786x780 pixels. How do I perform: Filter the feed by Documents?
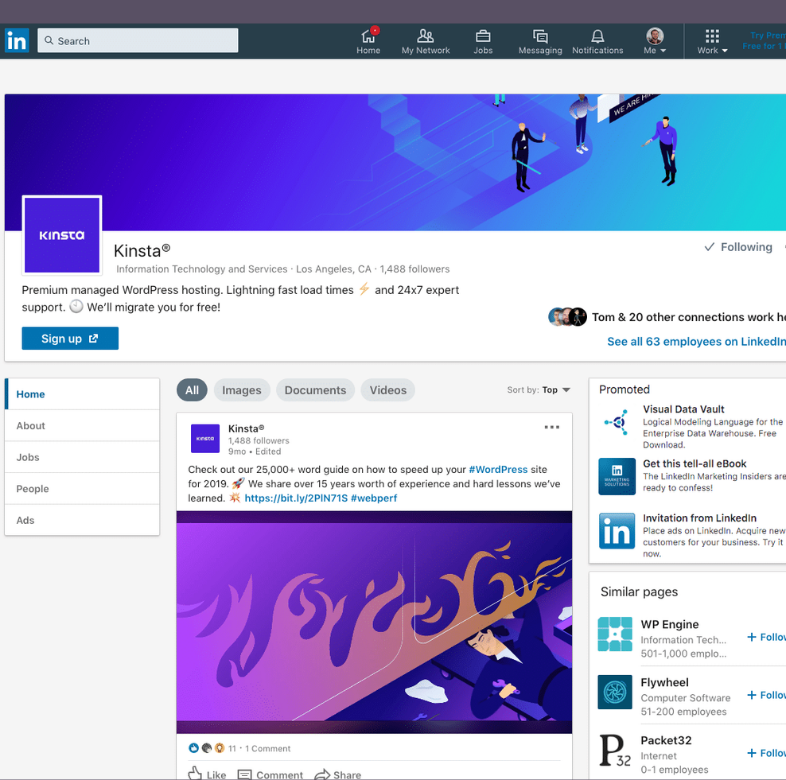[315, 390]
